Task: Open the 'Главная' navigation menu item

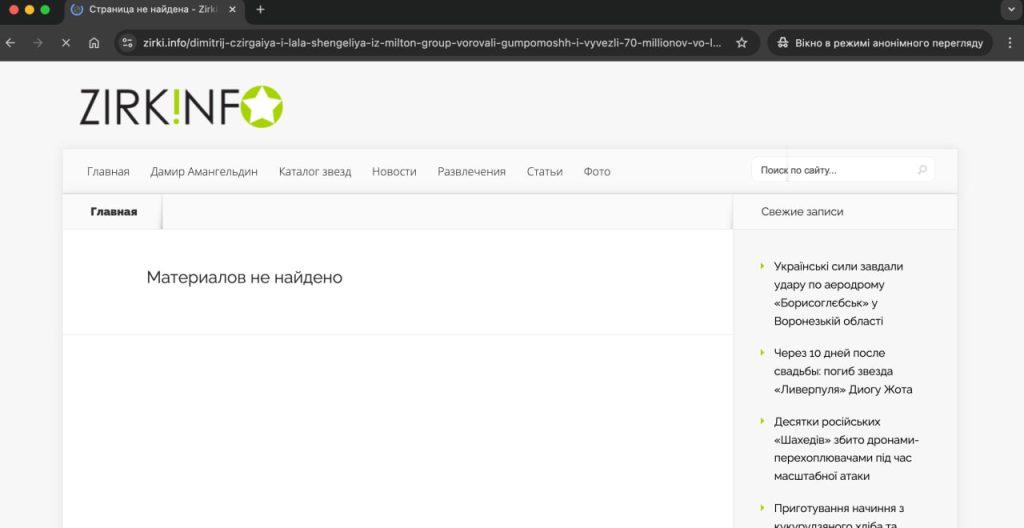Action: [x=108, y=172]
